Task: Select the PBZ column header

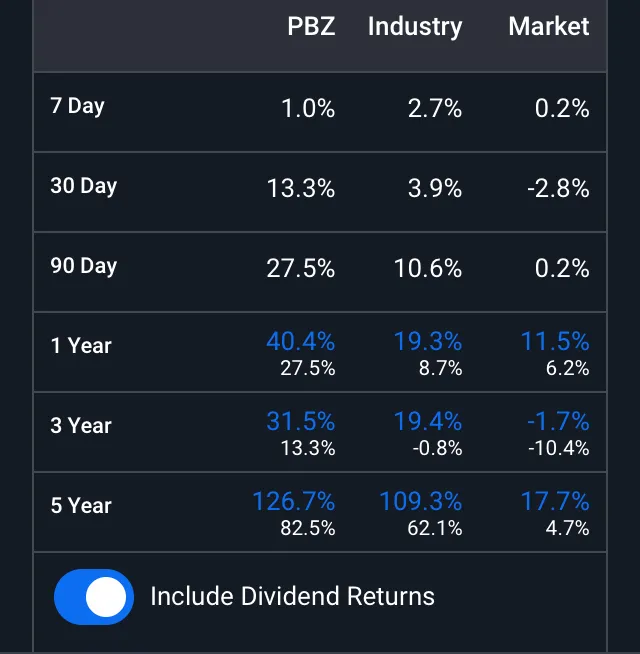Action: pos(311,27)
